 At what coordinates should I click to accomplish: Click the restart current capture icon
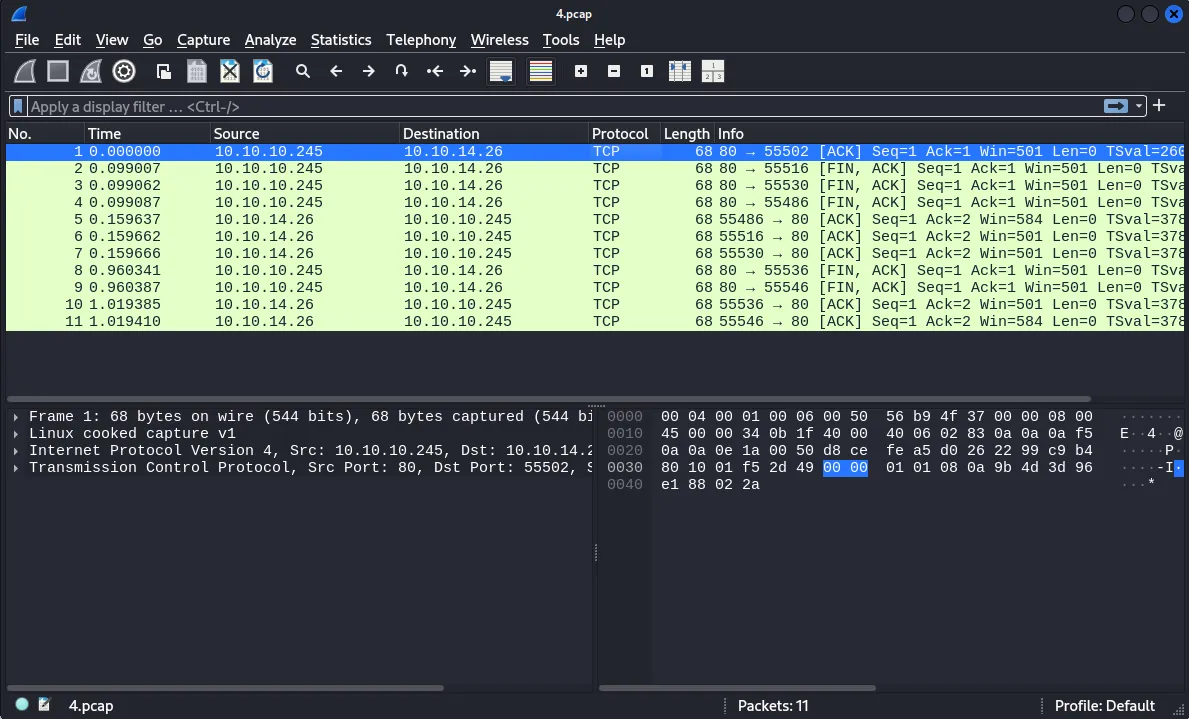point(91,71)
